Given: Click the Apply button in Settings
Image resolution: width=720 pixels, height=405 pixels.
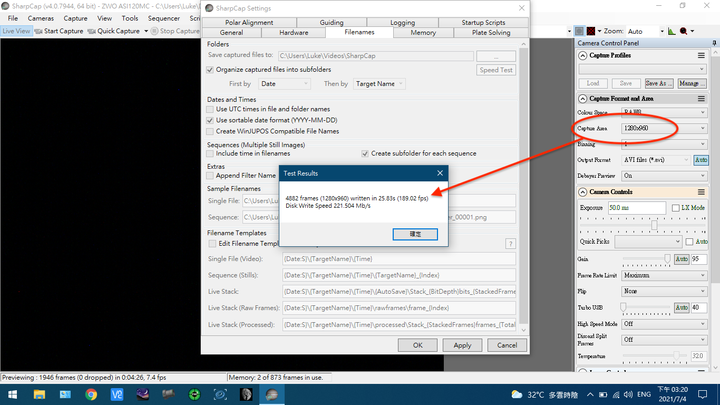Looking at the screenshot, I should click(462, 345).
